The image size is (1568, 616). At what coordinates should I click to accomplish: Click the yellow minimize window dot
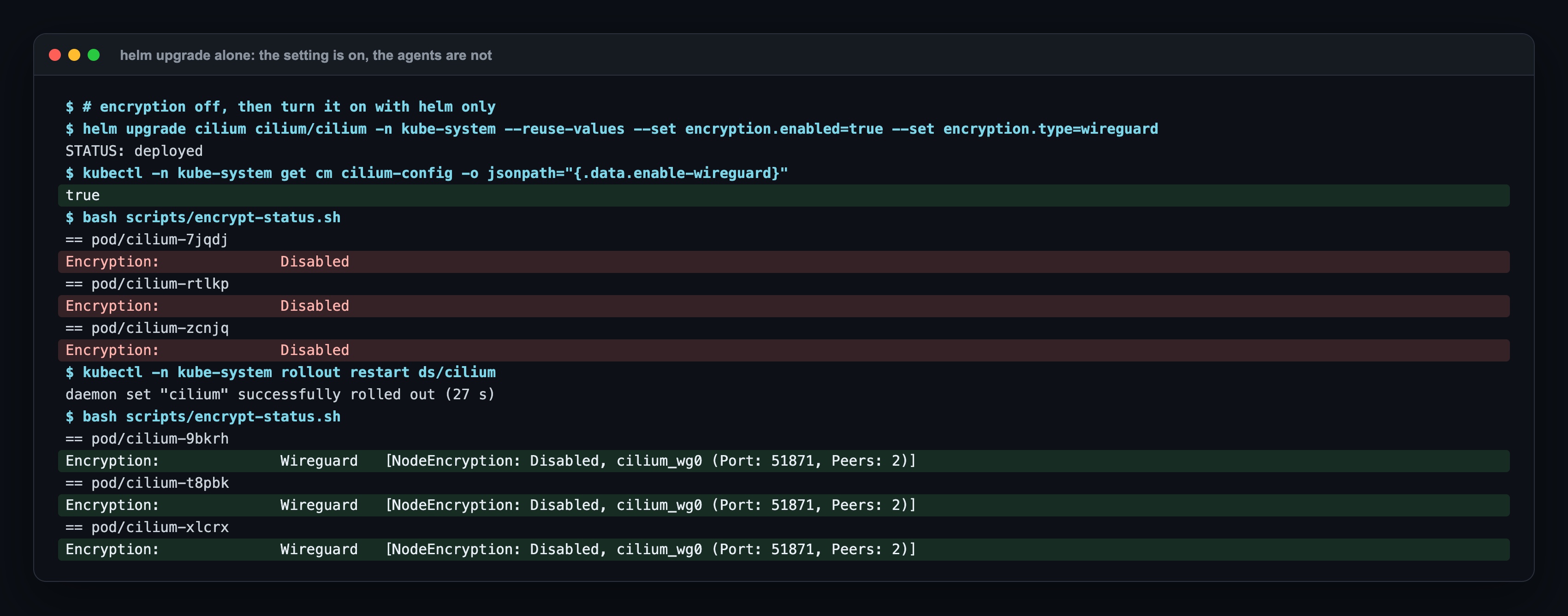(x=74, y=55)
